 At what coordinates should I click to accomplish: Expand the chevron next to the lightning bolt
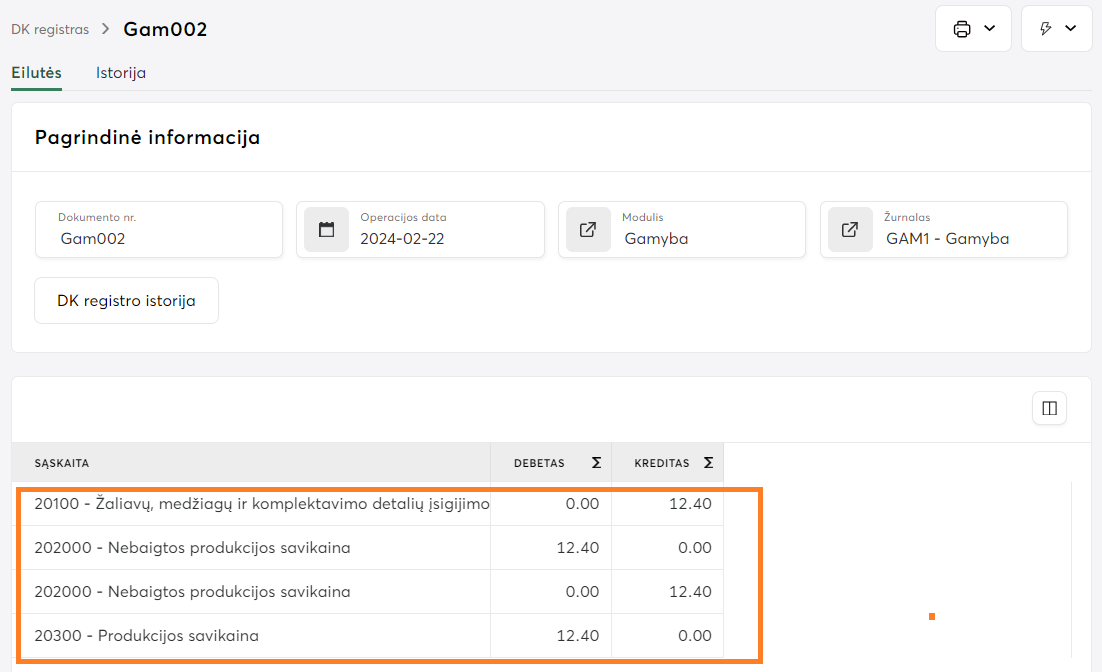click(1071, 29)
